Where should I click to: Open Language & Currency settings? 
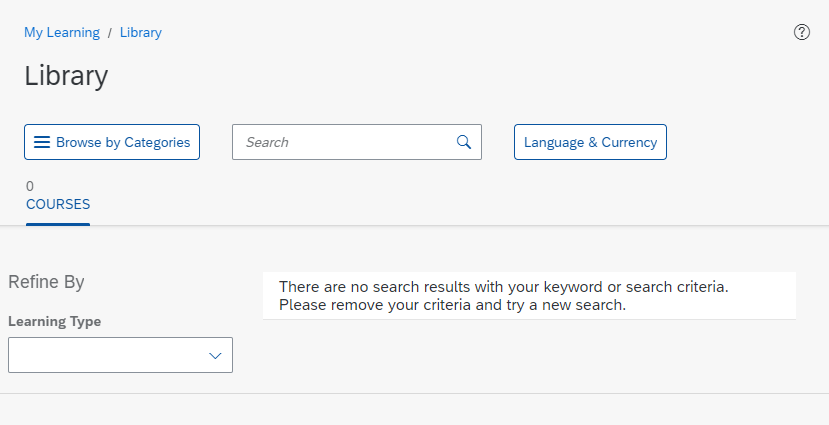click(x=590, y=142)
